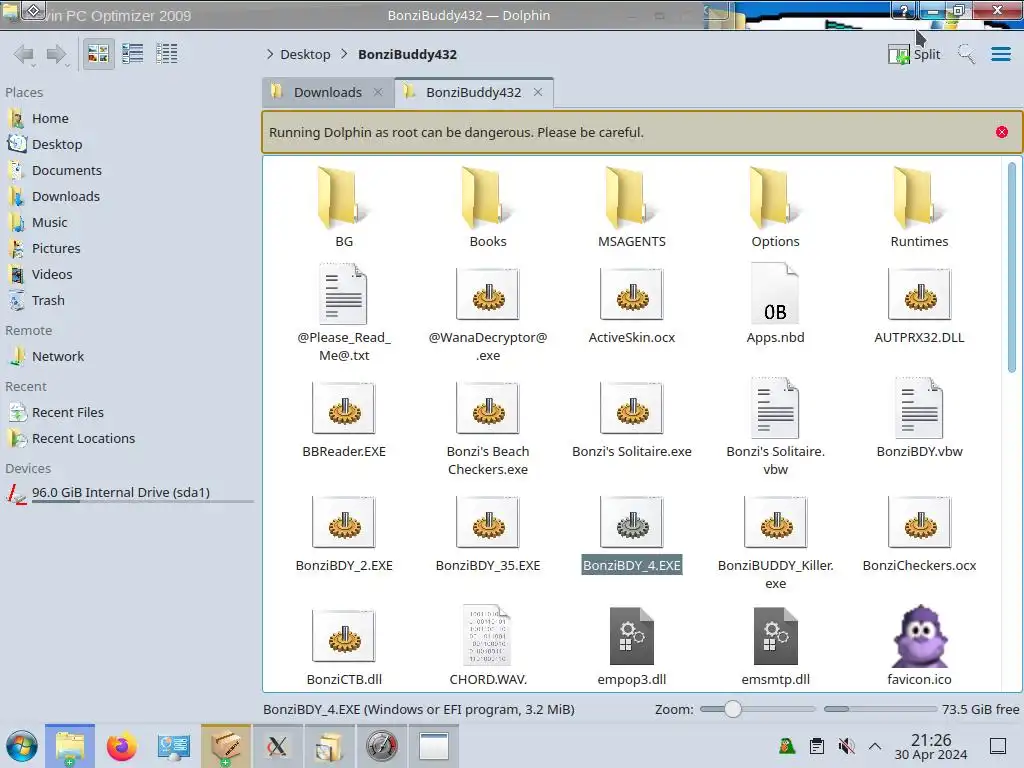This screenshot has width=1024, height=768.
Task: Select @Please_Read_Me@.txt file
Action: tap(344, 312)
